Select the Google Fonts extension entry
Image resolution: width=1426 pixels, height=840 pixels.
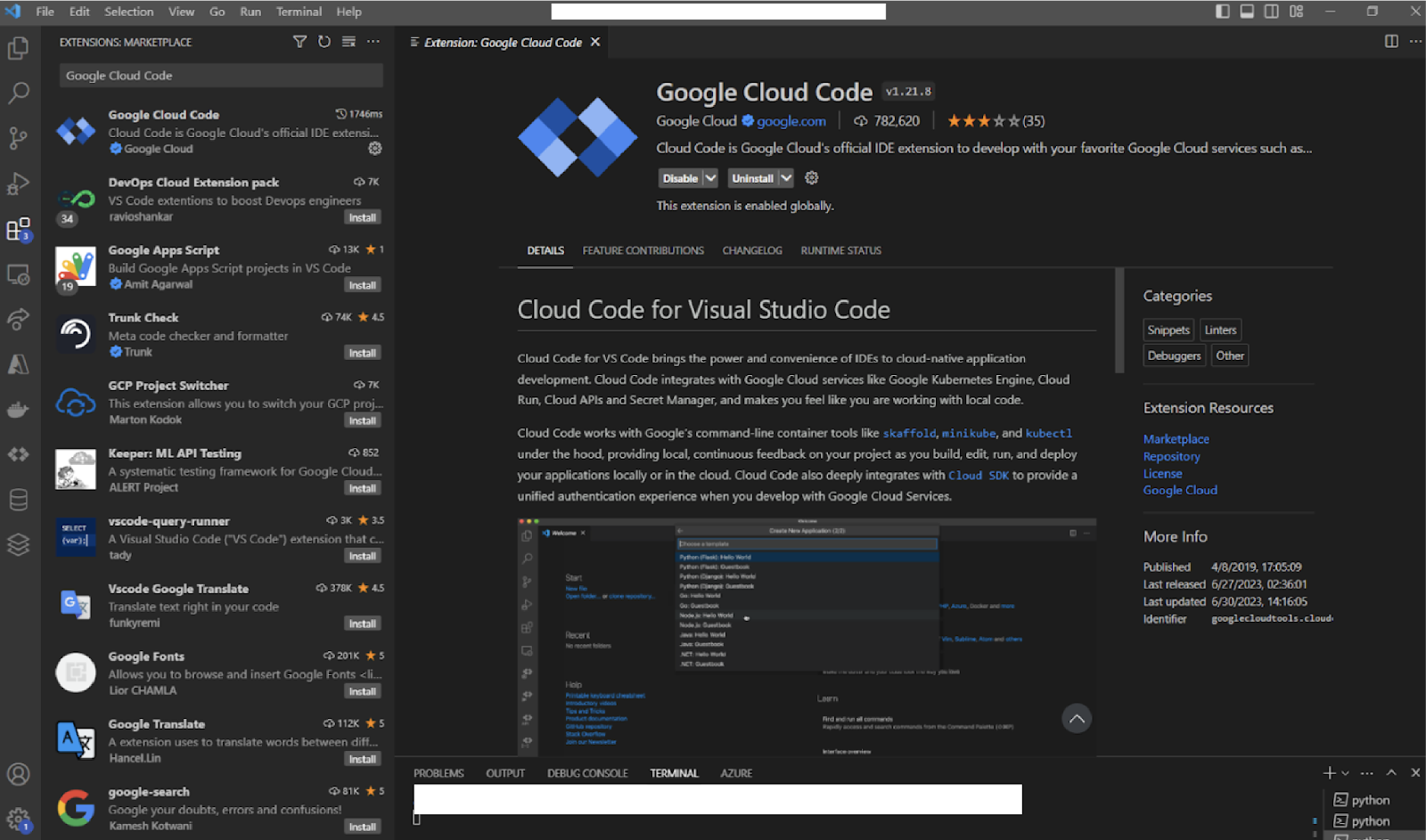click(x=219, y=673)
